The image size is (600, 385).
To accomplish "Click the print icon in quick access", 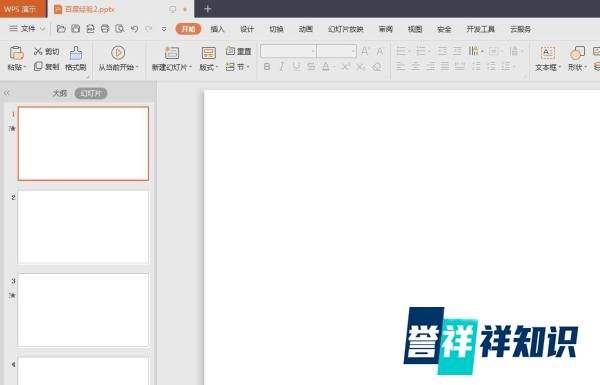I will point(105,29).
